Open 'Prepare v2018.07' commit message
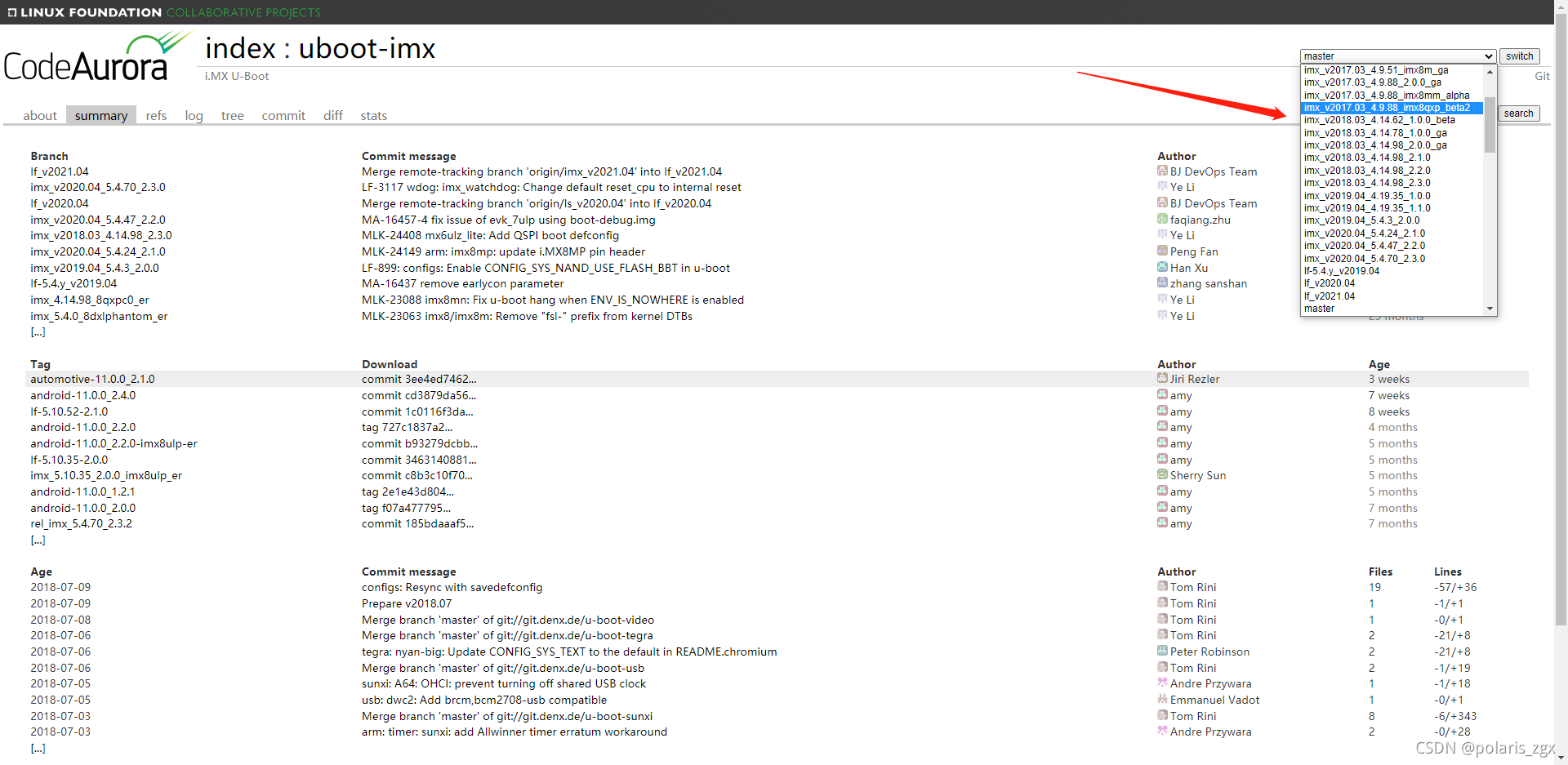 tap(407, 603)
